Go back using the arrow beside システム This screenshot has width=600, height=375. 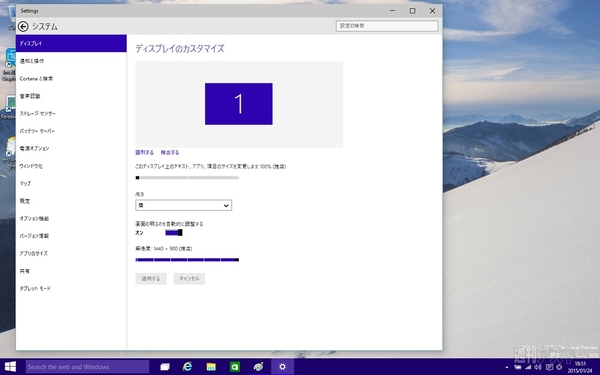(23, 26)
